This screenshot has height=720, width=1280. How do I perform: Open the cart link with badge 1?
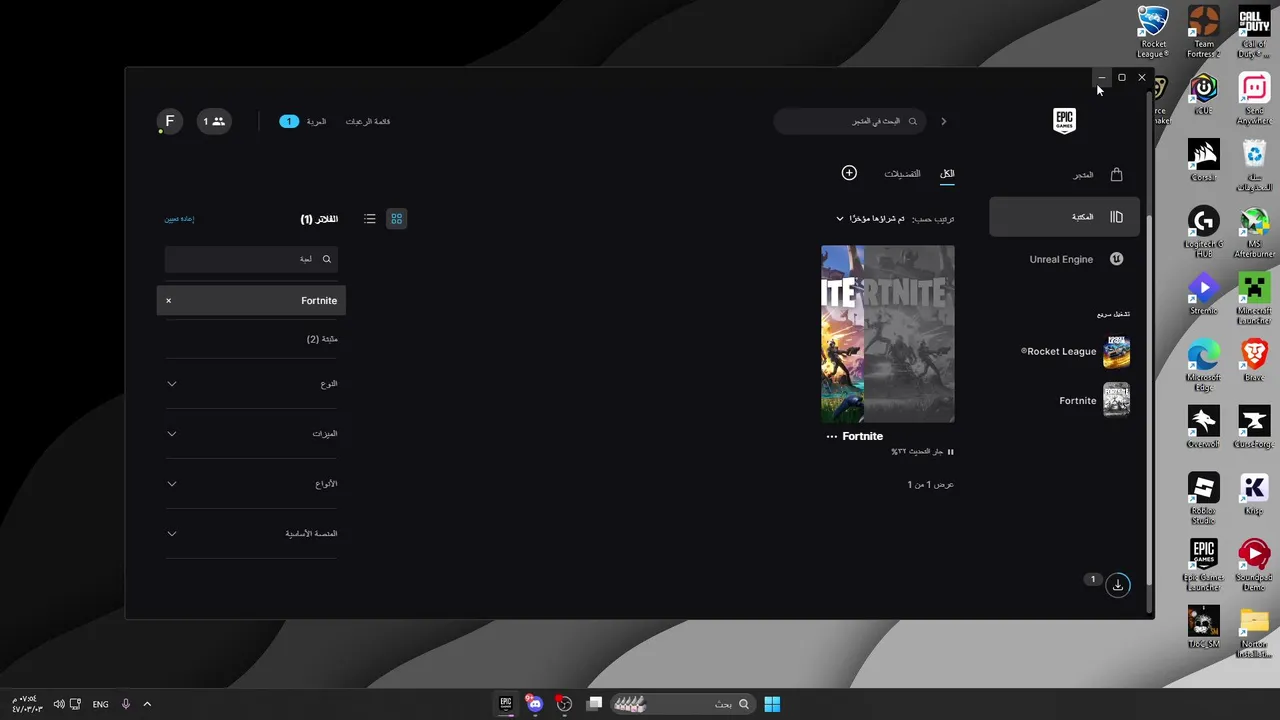303,122
